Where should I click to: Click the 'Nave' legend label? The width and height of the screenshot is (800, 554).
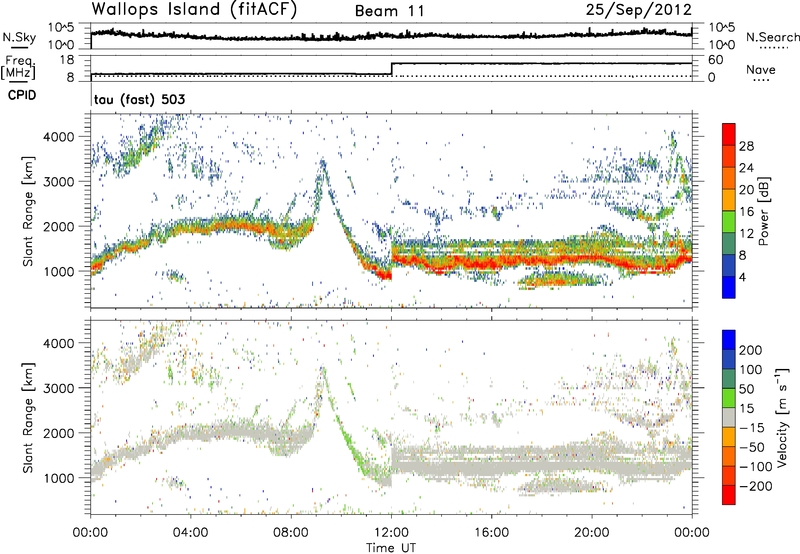761,69
